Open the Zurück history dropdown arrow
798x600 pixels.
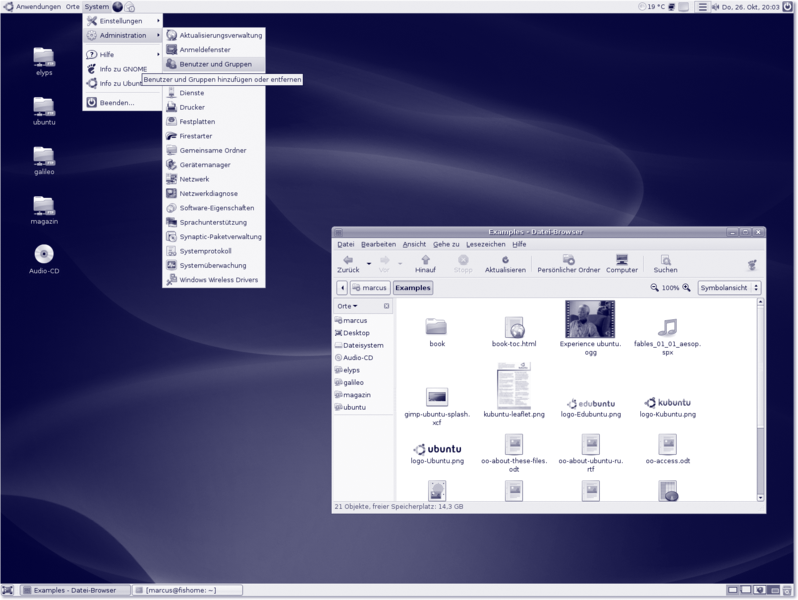click(369, 263)
